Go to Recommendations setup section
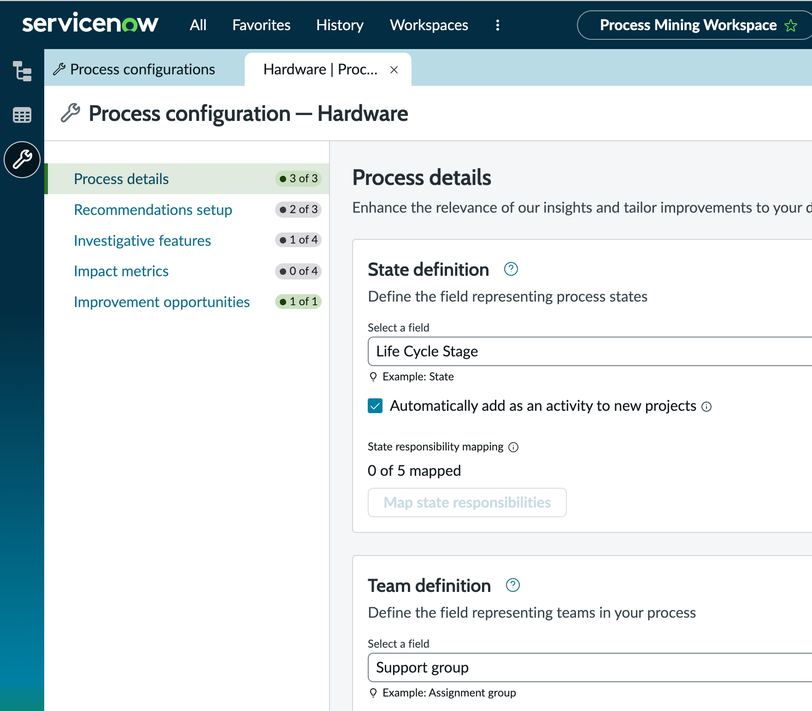Screen dimensions: 812x711 point(153,210)
